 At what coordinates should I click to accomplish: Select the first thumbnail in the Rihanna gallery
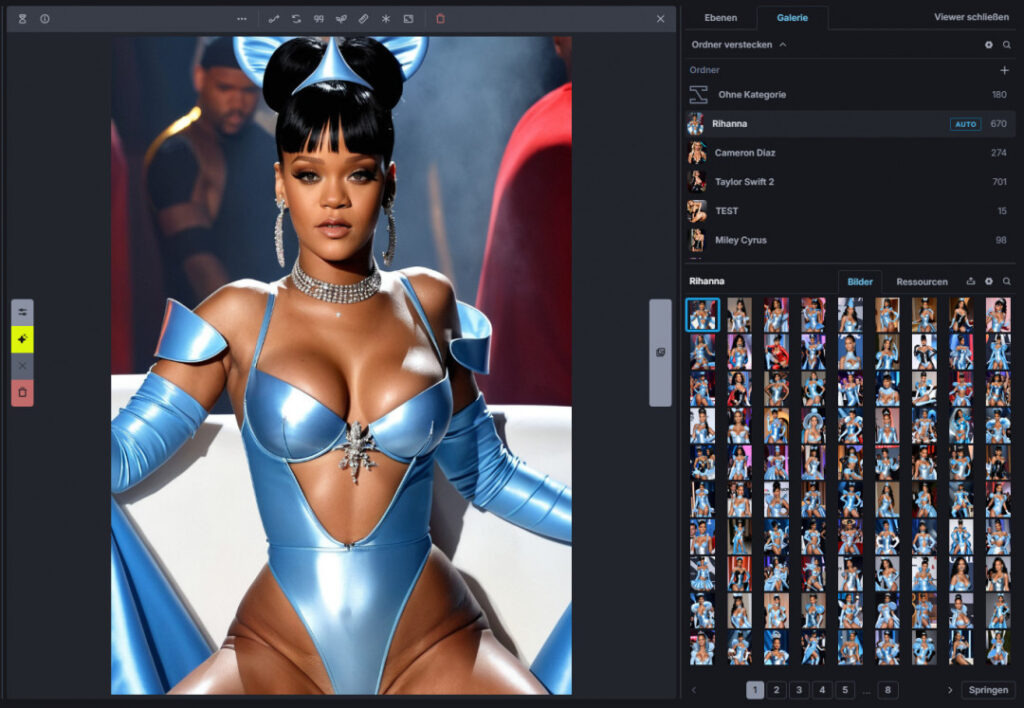pos(701,313)
